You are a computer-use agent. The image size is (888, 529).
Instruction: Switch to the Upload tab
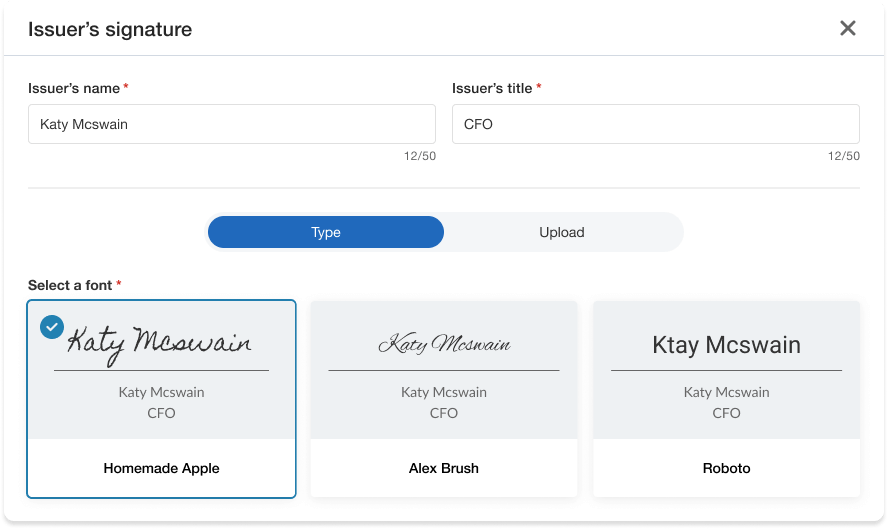[x=562, y=232]
